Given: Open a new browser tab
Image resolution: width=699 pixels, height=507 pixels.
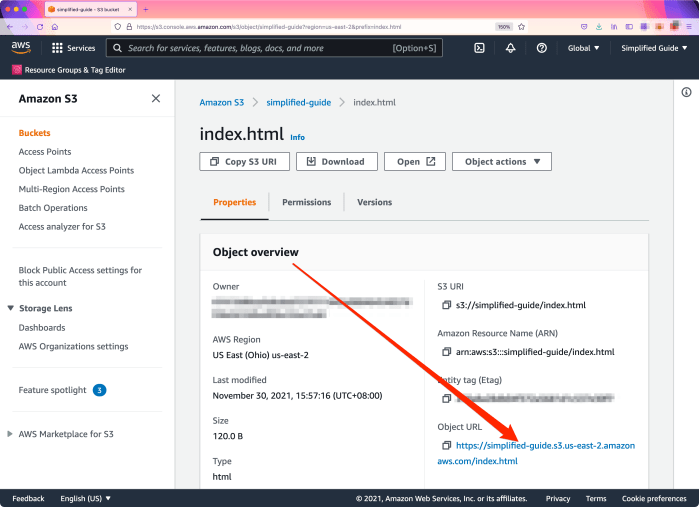Looking at the screenshot, I should [146, 9].
